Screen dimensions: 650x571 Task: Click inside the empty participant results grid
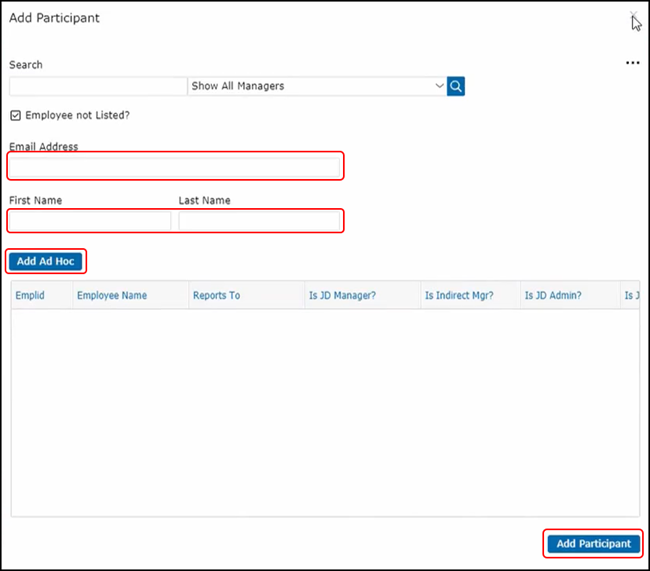click(325, 410)
